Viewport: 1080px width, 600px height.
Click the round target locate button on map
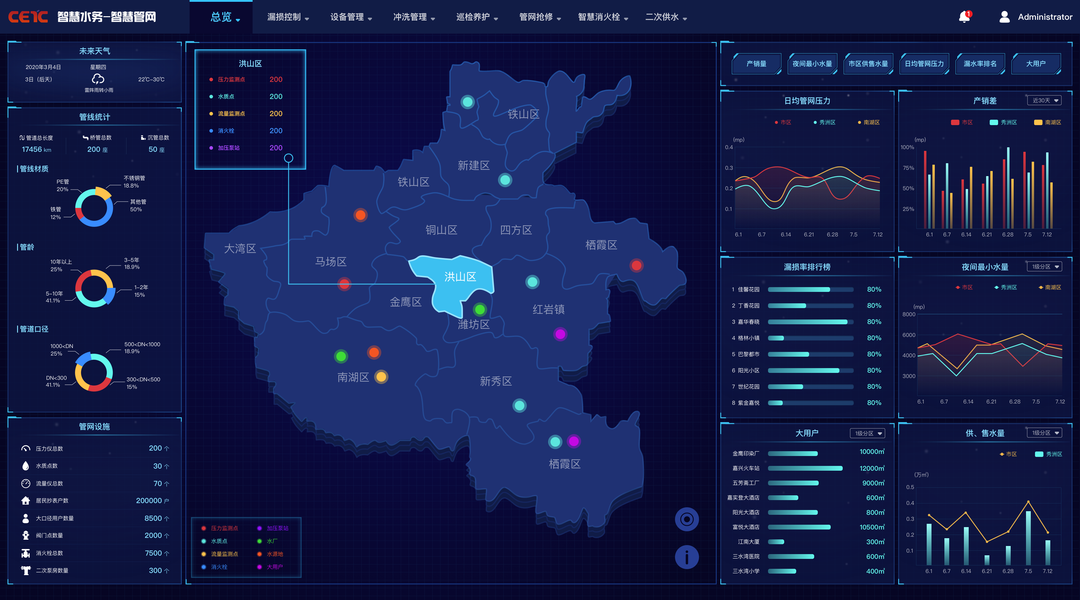pyautogui.click(x=687, y=519)
